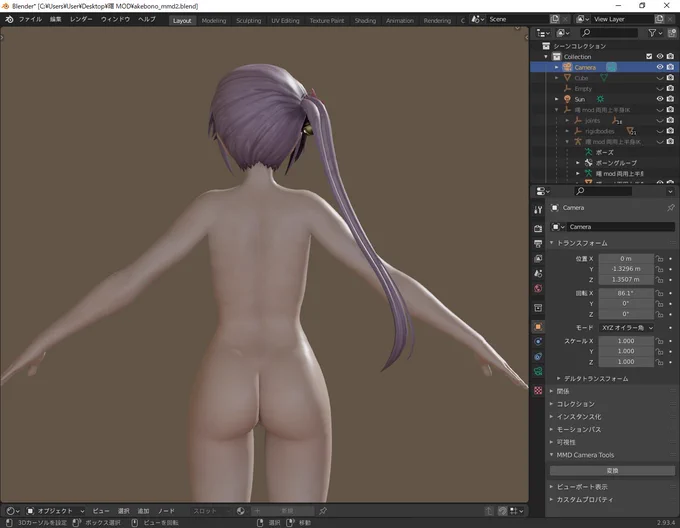Click the pin icon beside Camera header
Screen dimensions: 680x528
tap(671, 208)
